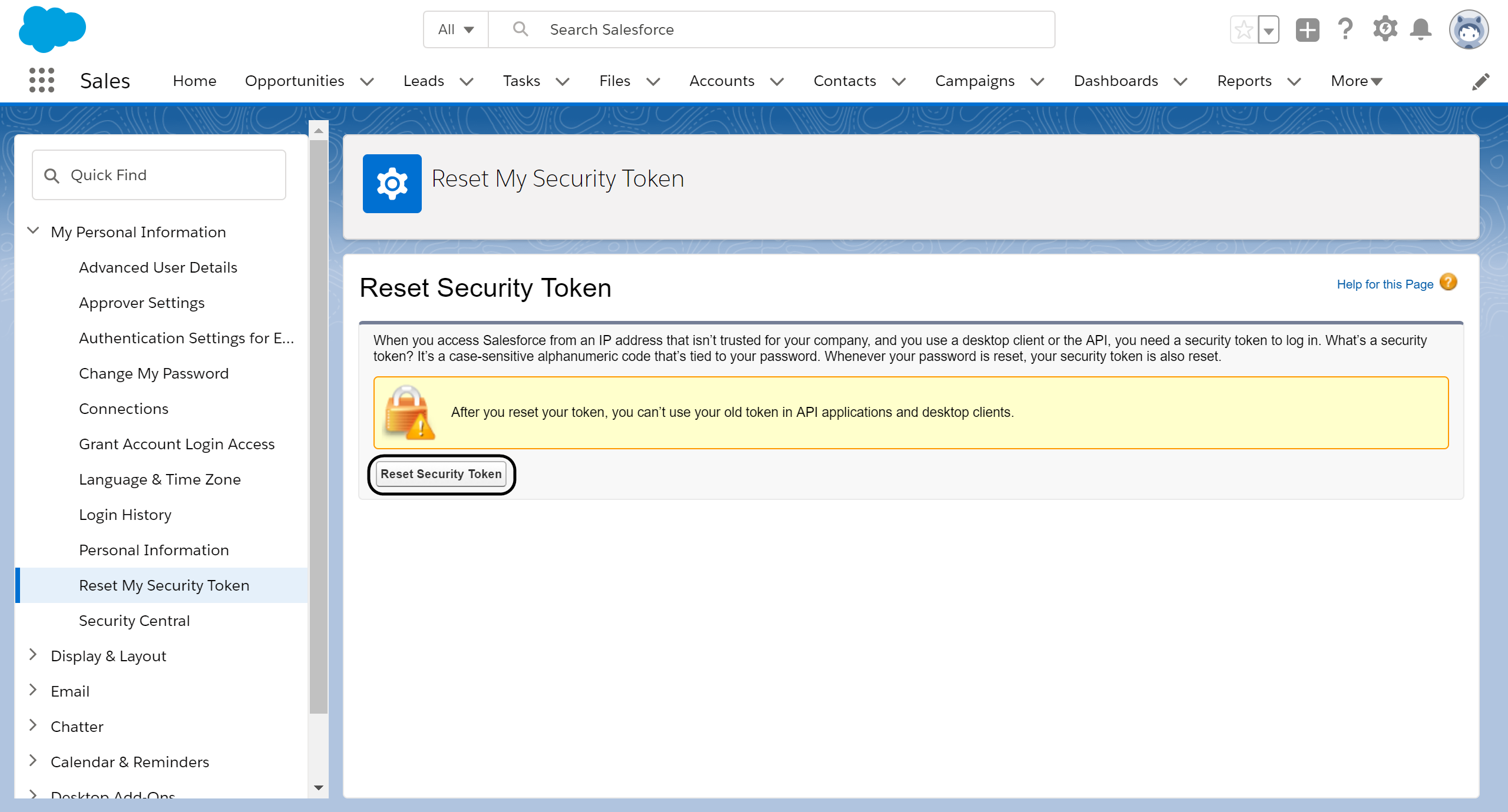Click the orange help circle icon
This screenshot has height=812, width=1508.
(x=1448, y=283)
